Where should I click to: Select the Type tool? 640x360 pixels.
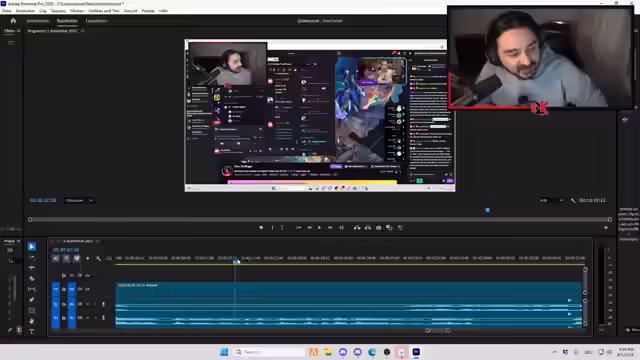tap(32, 331)
